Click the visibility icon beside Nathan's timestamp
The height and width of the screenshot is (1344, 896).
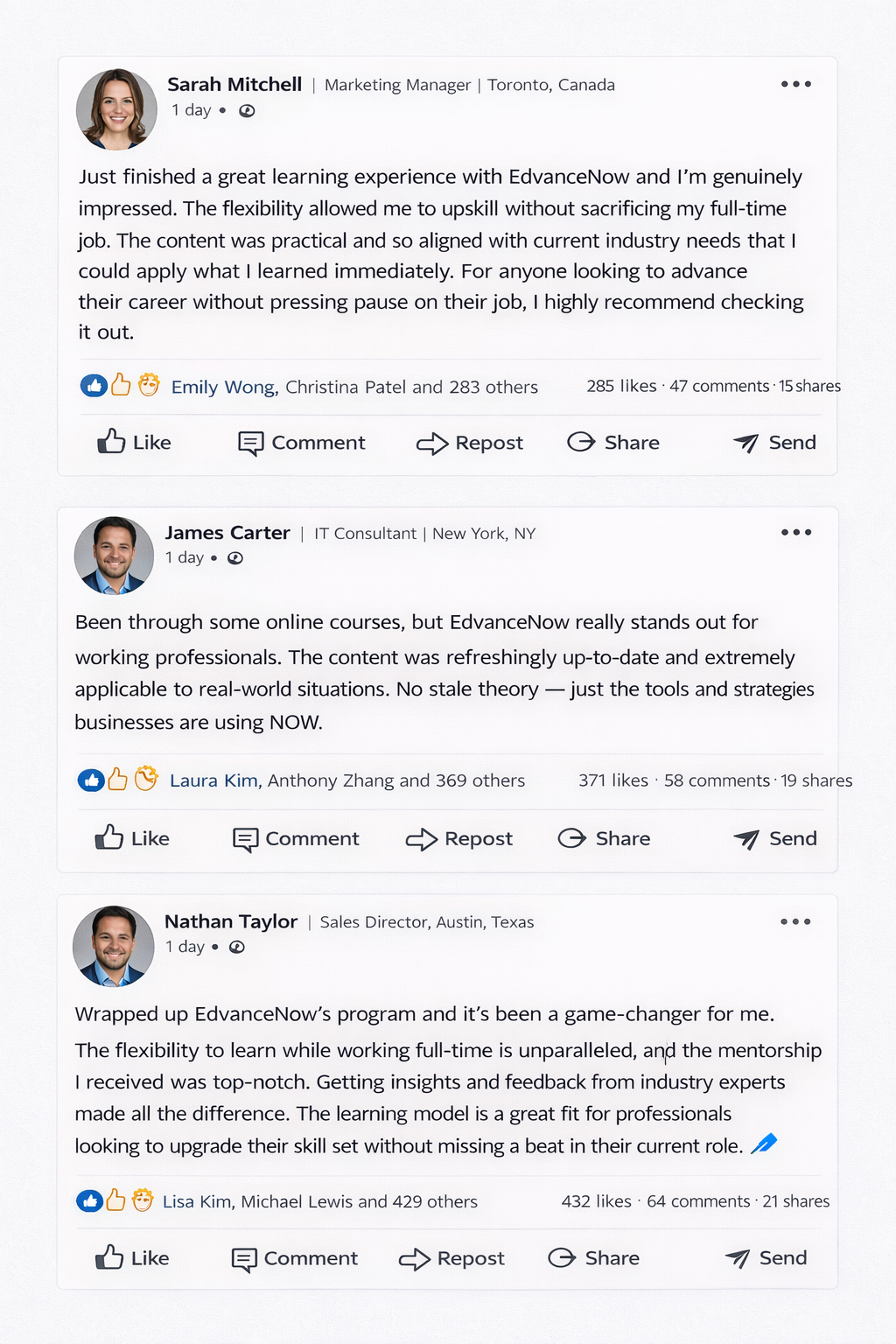[237, 947]
